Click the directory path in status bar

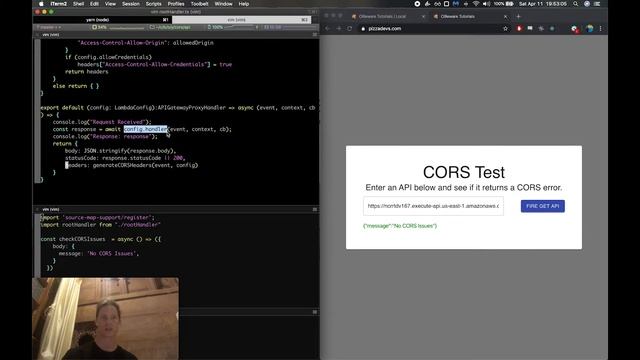click(170, 27)
